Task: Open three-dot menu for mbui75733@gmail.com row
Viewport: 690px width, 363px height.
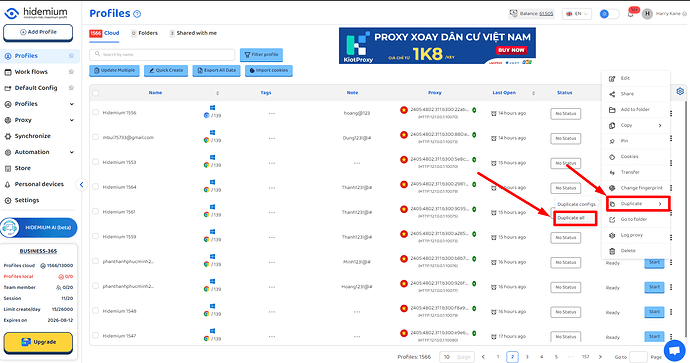Action: click(x=671, y=138)
